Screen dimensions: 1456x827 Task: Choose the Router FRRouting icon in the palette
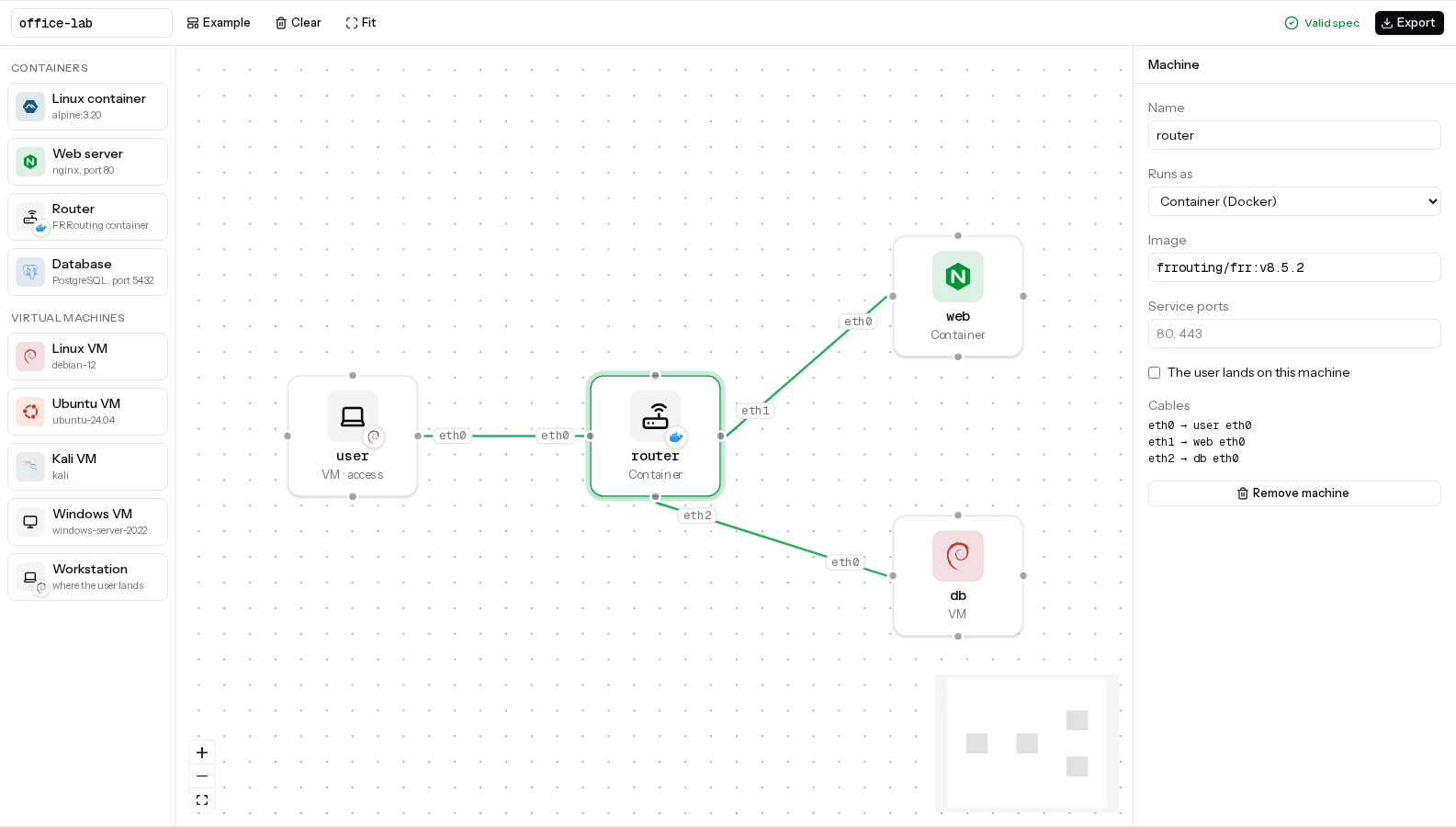pyautogui.click(x=30, y=217)
